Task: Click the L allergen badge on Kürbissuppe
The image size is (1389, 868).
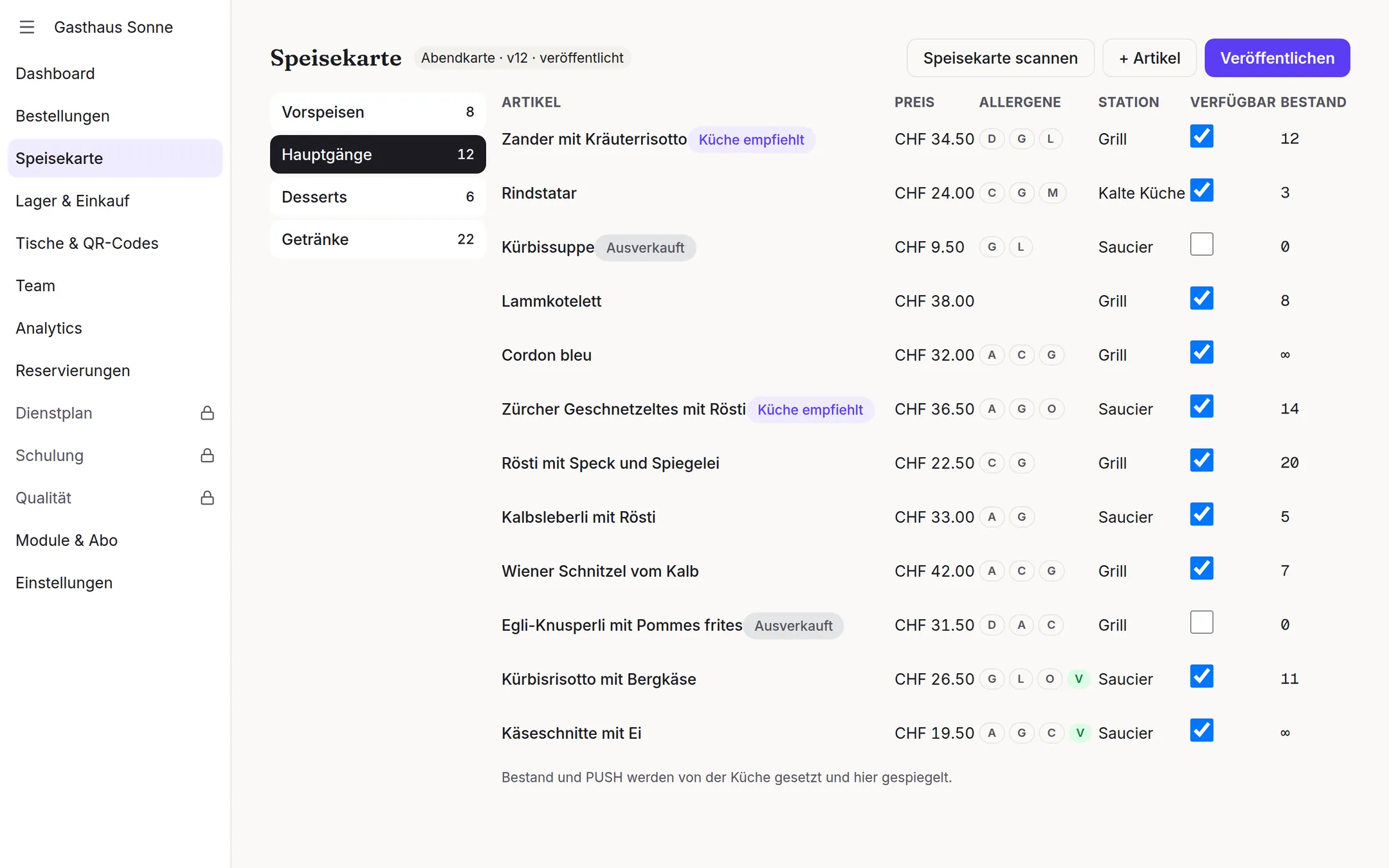Action: click(1021, 247)
